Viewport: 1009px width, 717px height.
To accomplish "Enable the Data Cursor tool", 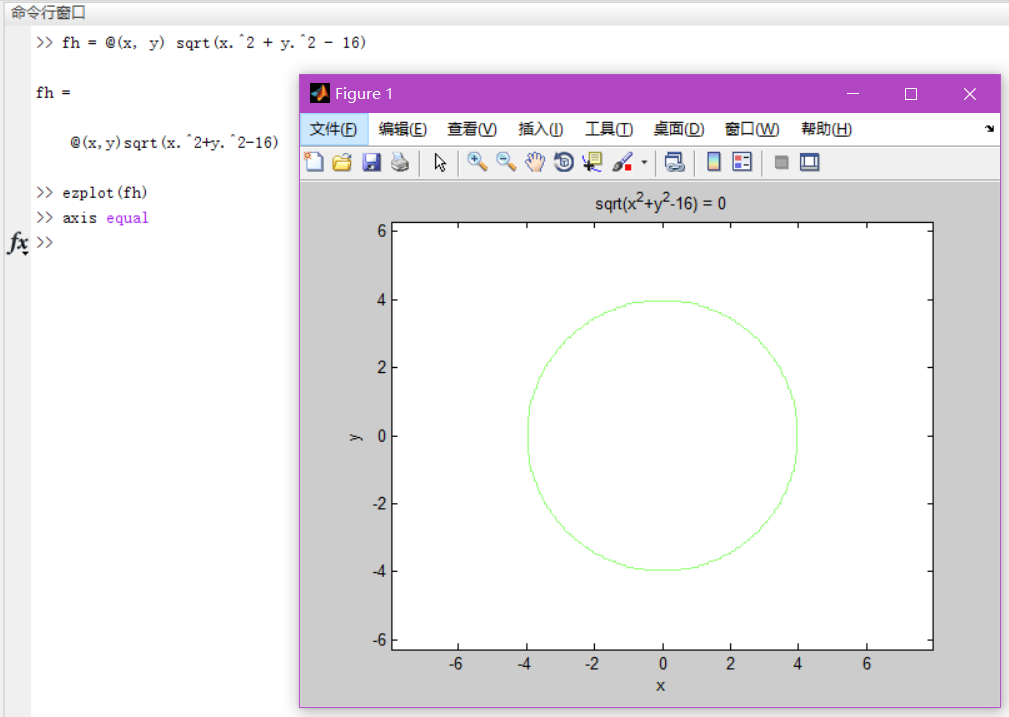I will 592,162.
